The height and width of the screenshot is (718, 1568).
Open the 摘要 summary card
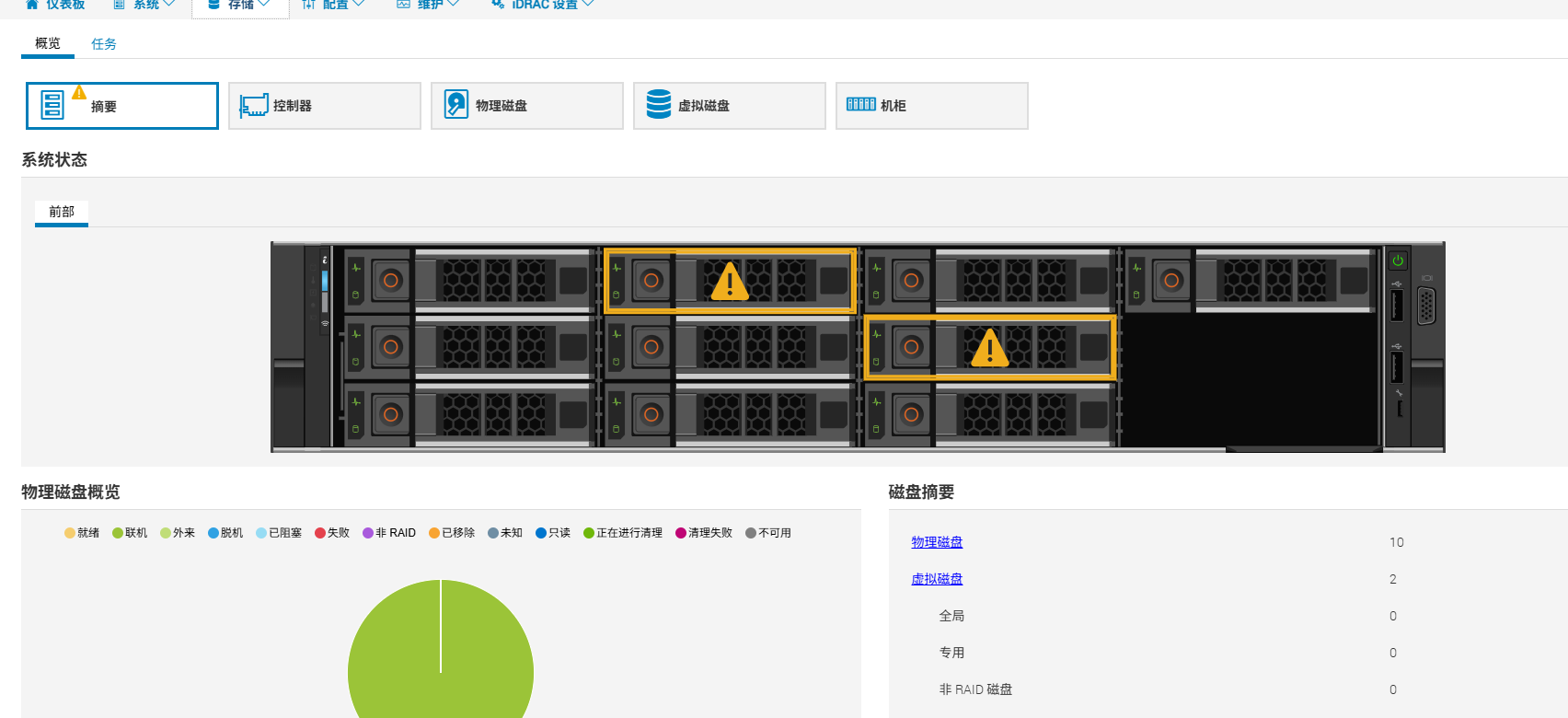[x=122, y=106]
